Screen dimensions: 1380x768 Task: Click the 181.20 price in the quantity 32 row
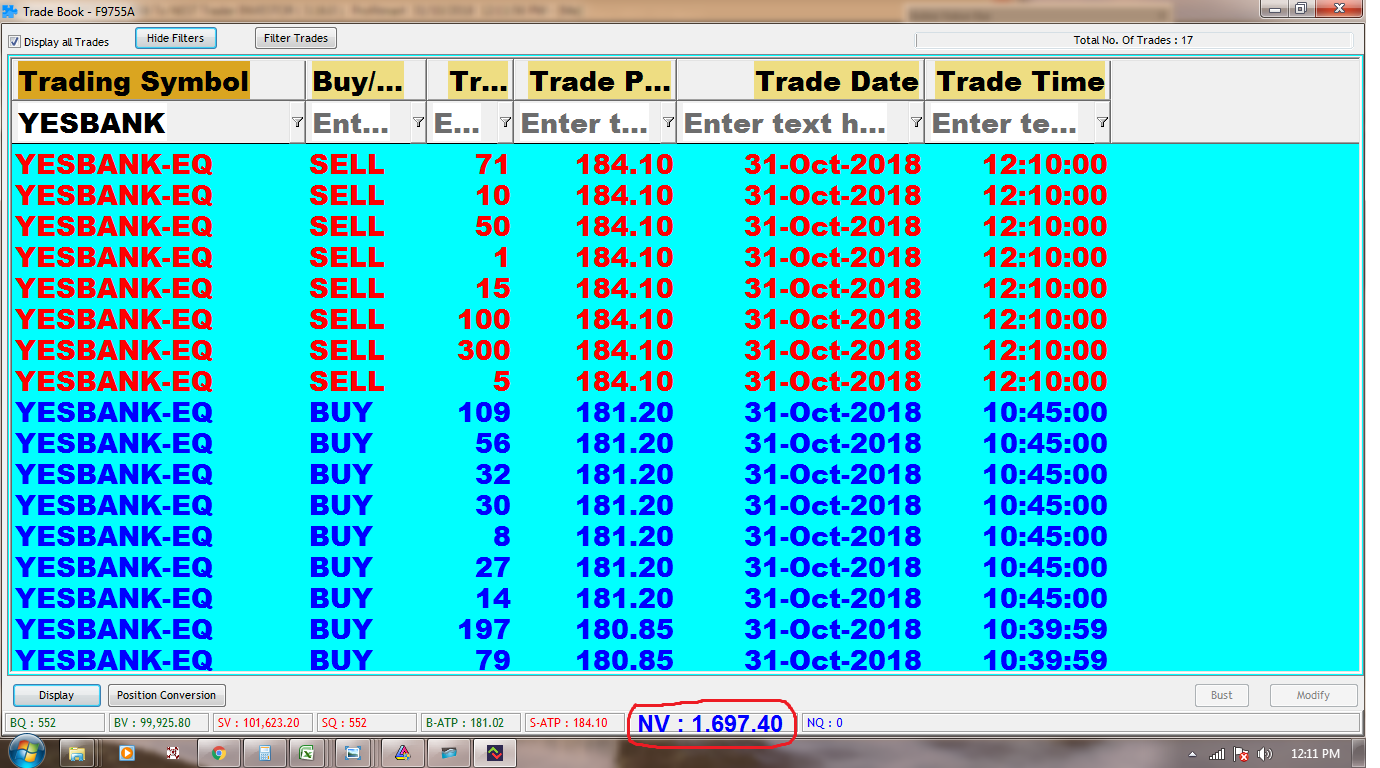pyautogui.click(x=624, y=474)
